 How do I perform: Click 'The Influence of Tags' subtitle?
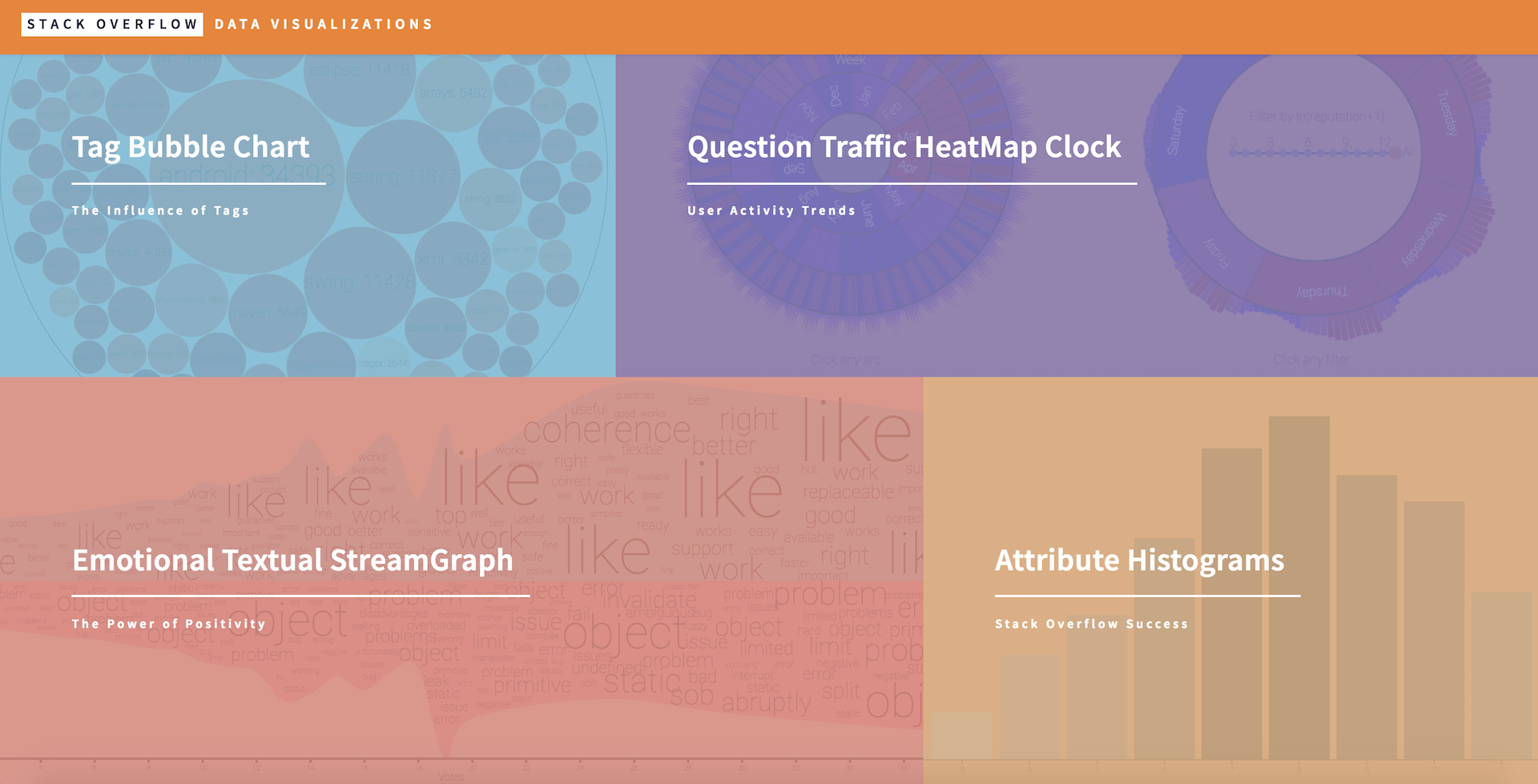tap(160, 211)
